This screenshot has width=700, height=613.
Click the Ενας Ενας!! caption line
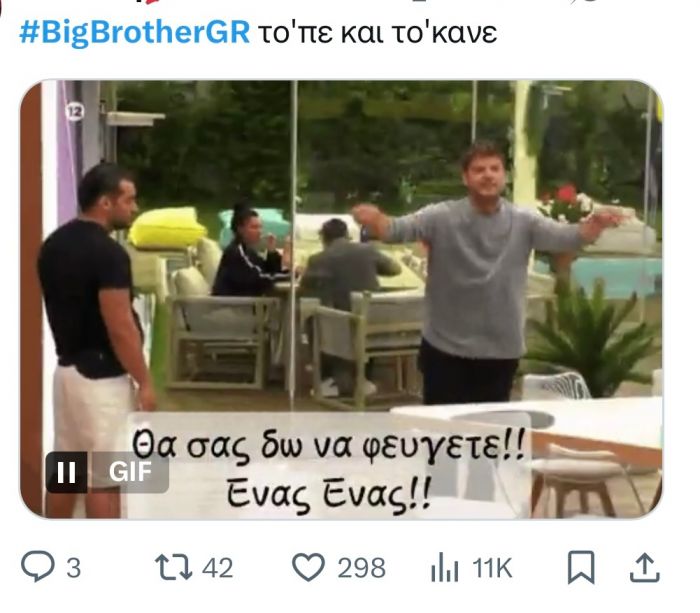pos(329,494)
